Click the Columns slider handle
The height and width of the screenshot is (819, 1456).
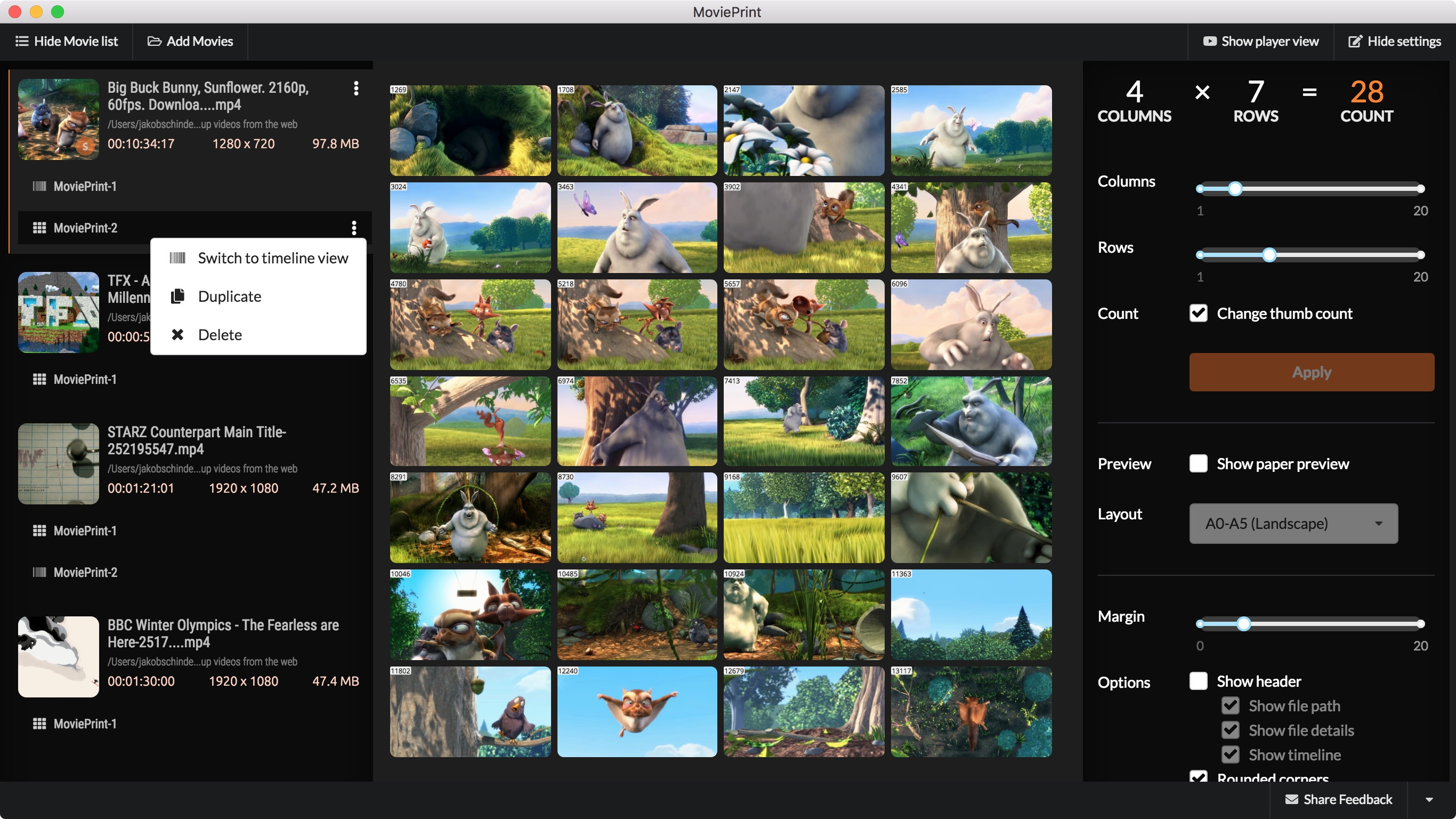[x=1235, y=189]
